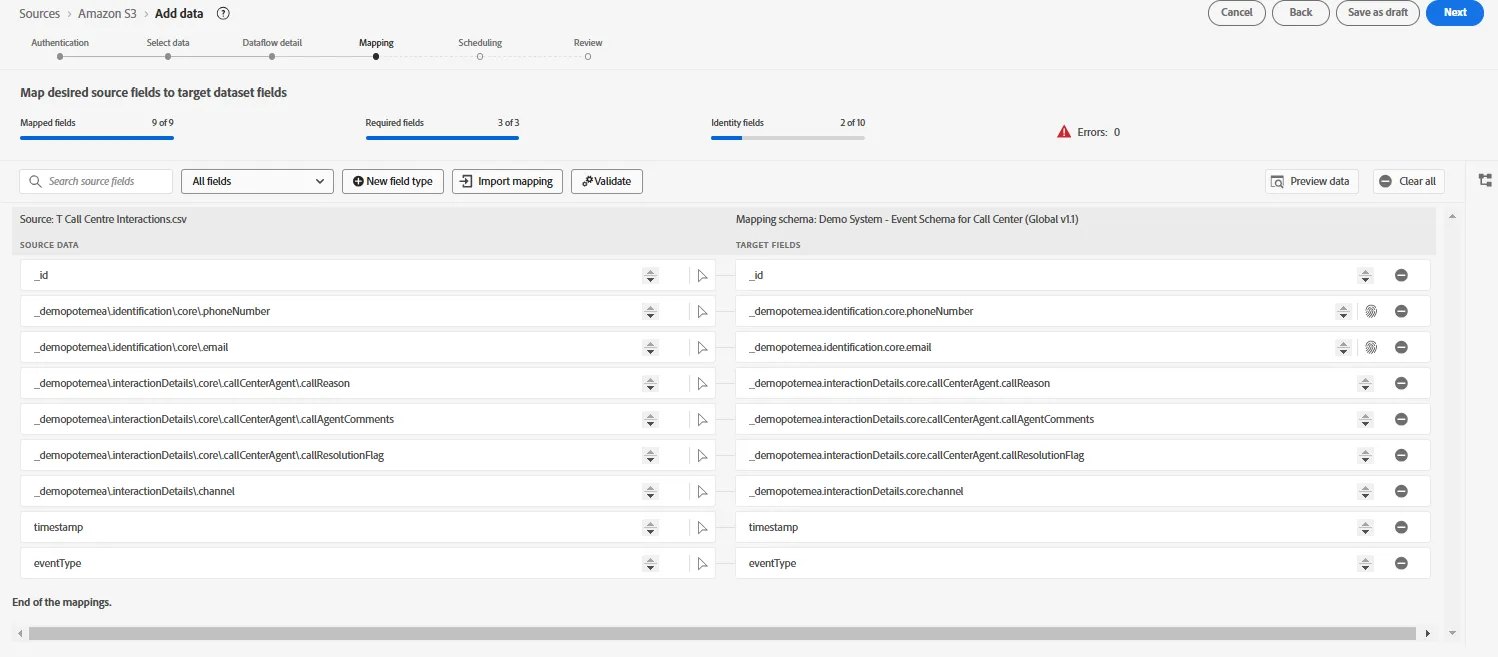Click the Back button

pyautogui.click(x=1301, y=13)
